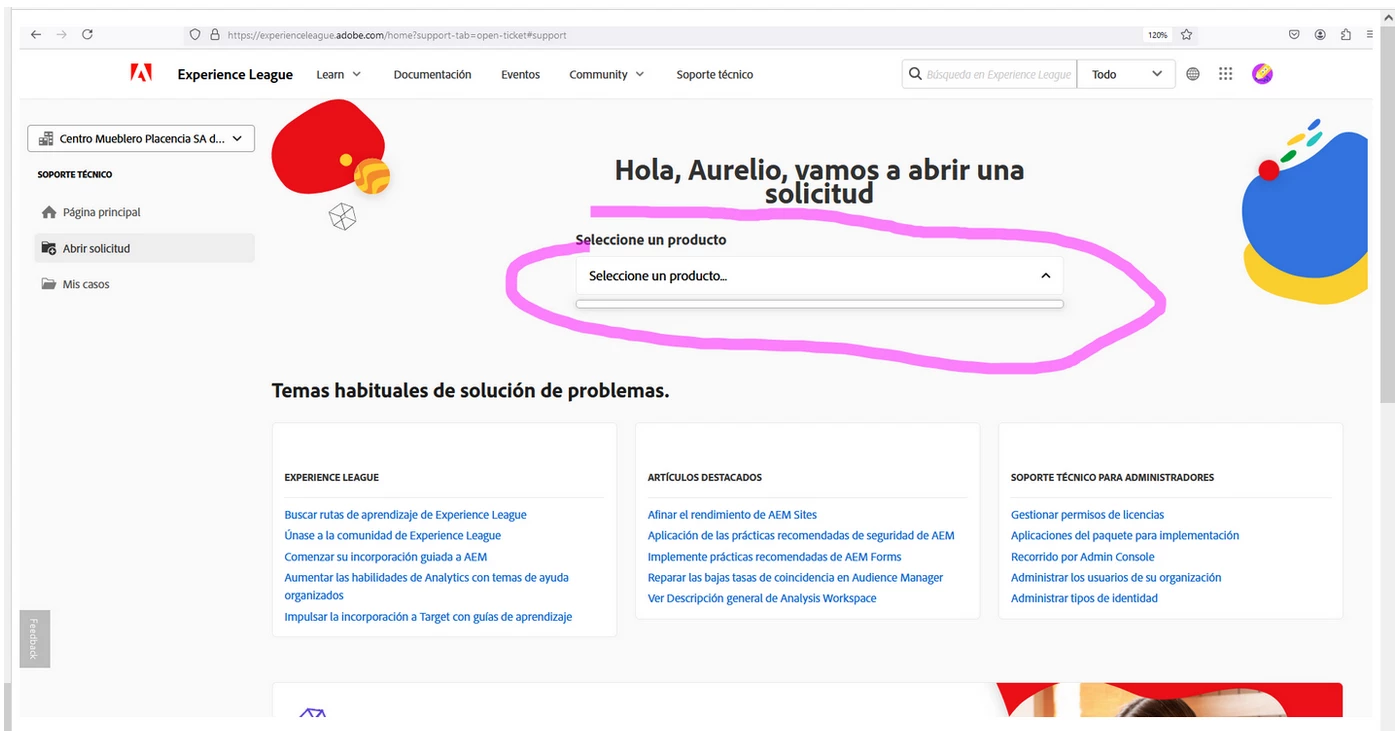Open Impulsar la incorporación a Target link
The width and height of the screenshot is (1395, 731).
[x=428, y=617]
